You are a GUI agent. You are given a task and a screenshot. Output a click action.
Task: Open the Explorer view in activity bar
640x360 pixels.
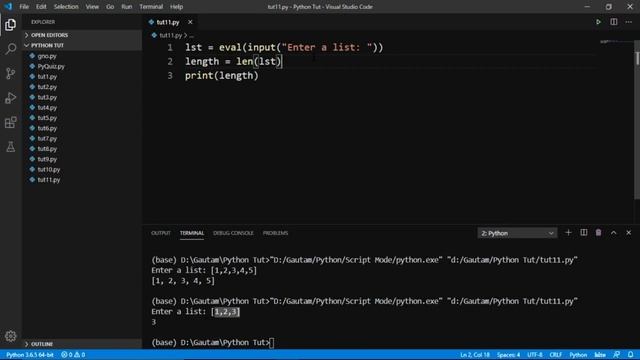pyautogui.click(x=11, y=25)
